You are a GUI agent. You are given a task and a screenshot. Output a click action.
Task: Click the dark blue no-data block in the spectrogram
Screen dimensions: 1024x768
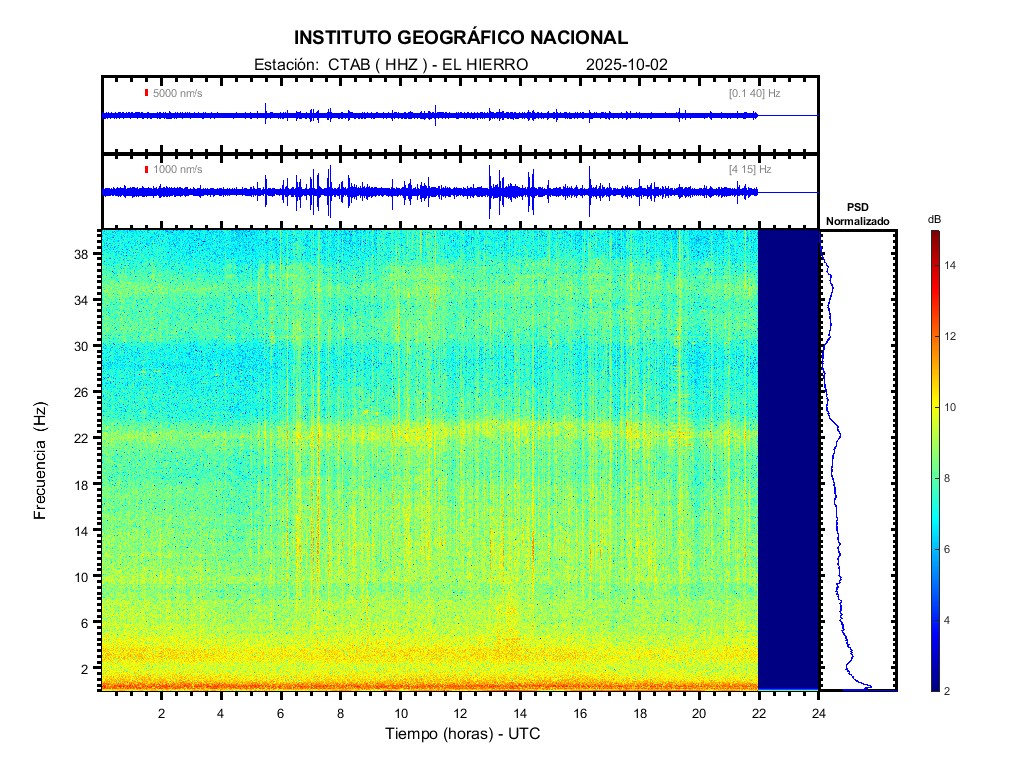789,460
